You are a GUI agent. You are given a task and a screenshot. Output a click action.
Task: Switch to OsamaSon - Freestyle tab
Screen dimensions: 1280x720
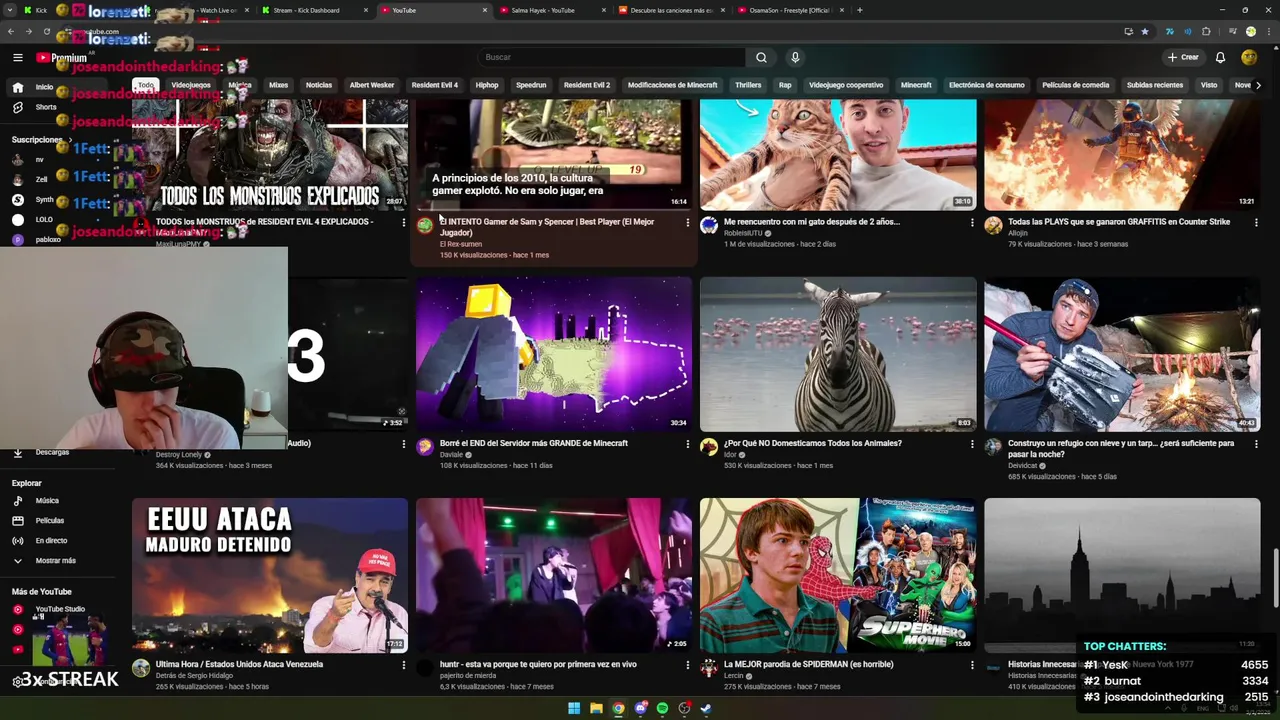click(790, 10)
